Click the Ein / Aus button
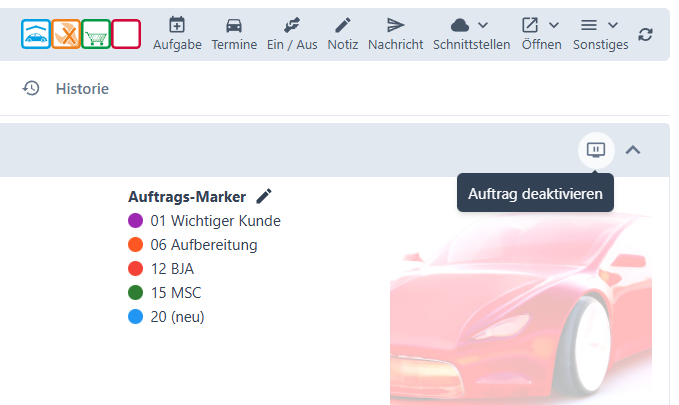This screenshot has width=679, height=405. coord(292,34)
